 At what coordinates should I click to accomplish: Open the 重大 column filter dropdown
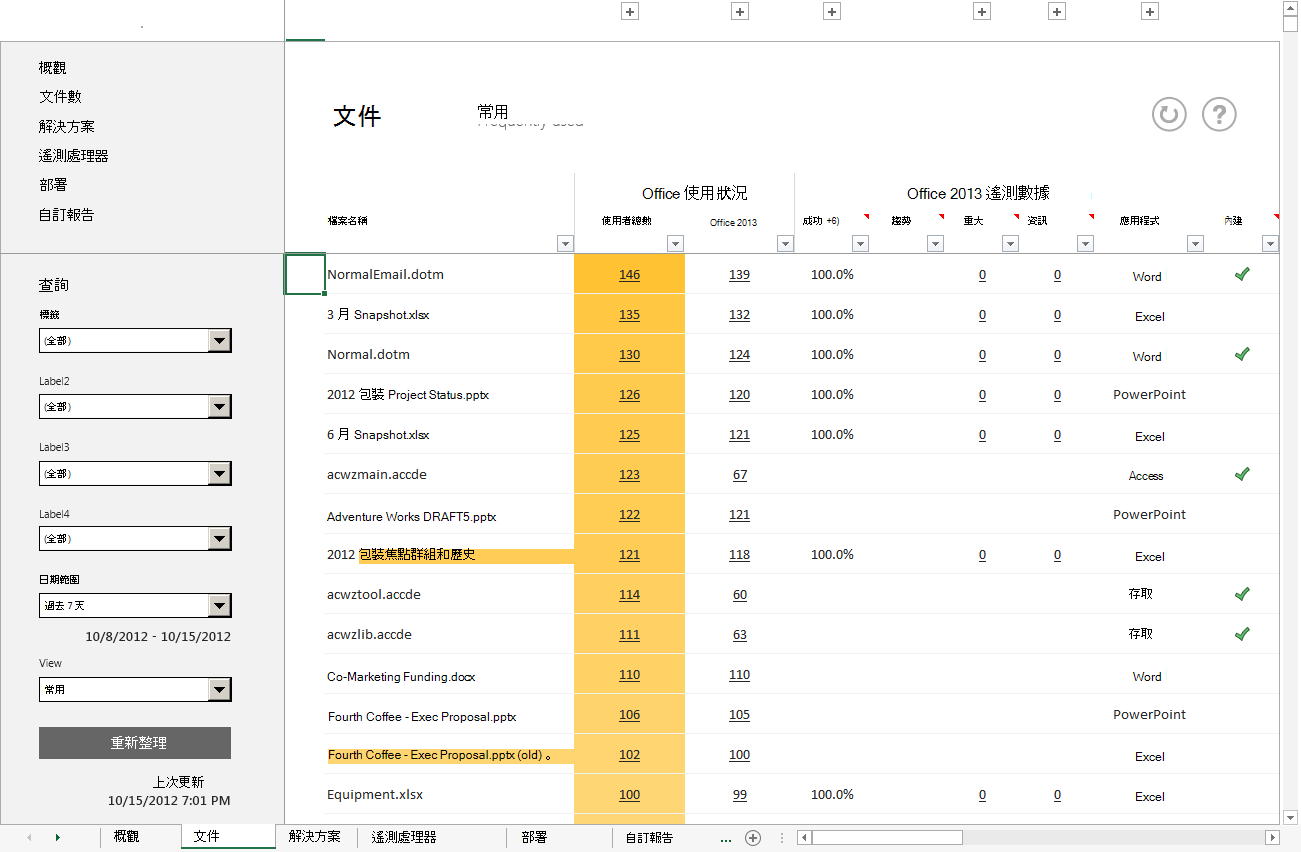pyautogui.click(x=1010, y=243)
